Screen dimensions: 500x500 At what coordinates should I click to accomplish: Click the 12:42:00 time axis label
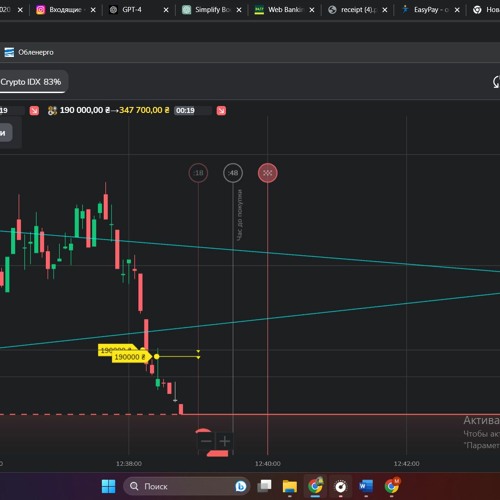coord(407,464)
